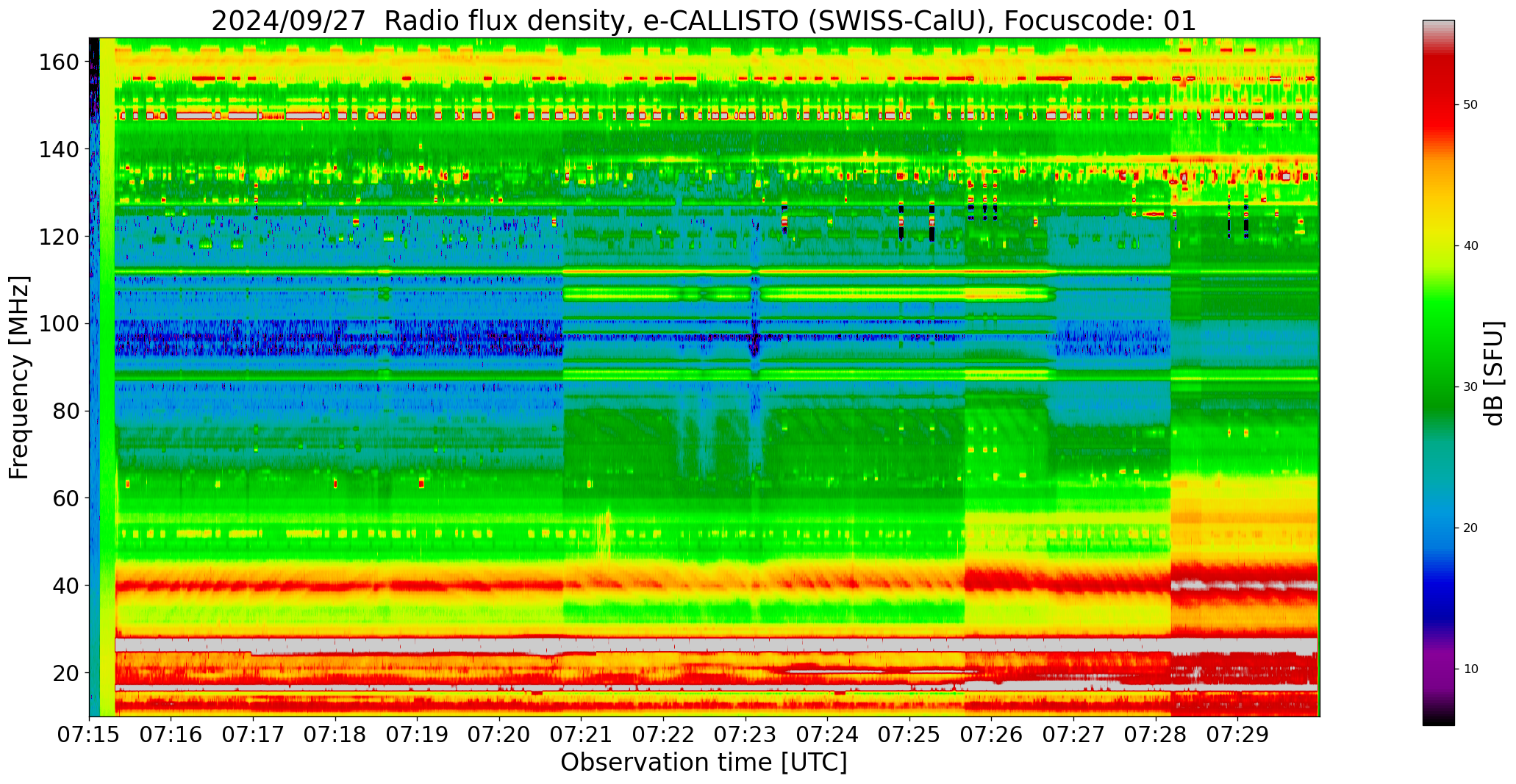Click the colorbar tick label 50

(1470, 104)
